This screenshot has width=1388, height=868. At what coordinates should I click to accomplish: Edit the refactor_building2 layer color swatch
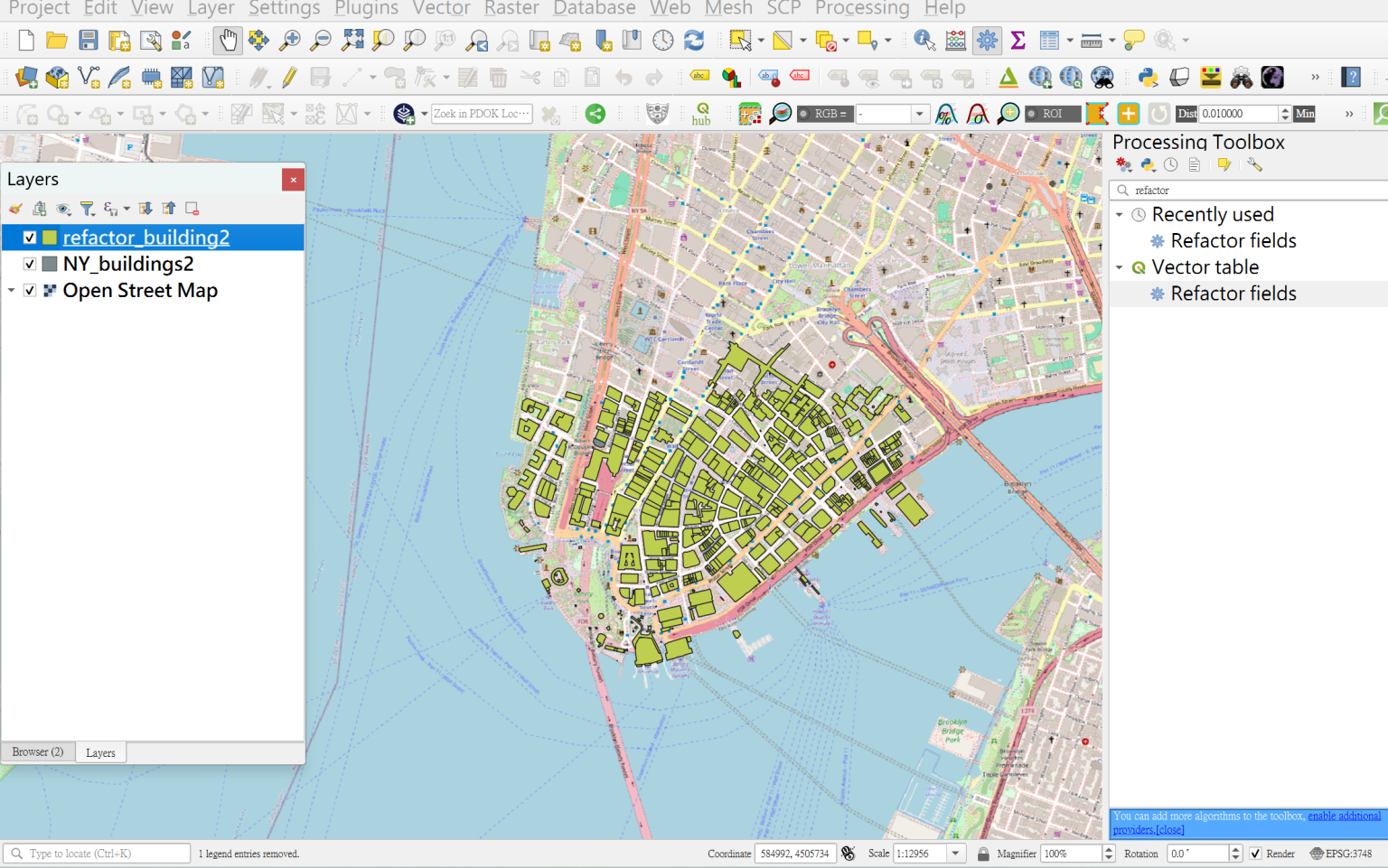tap(49, 237)
